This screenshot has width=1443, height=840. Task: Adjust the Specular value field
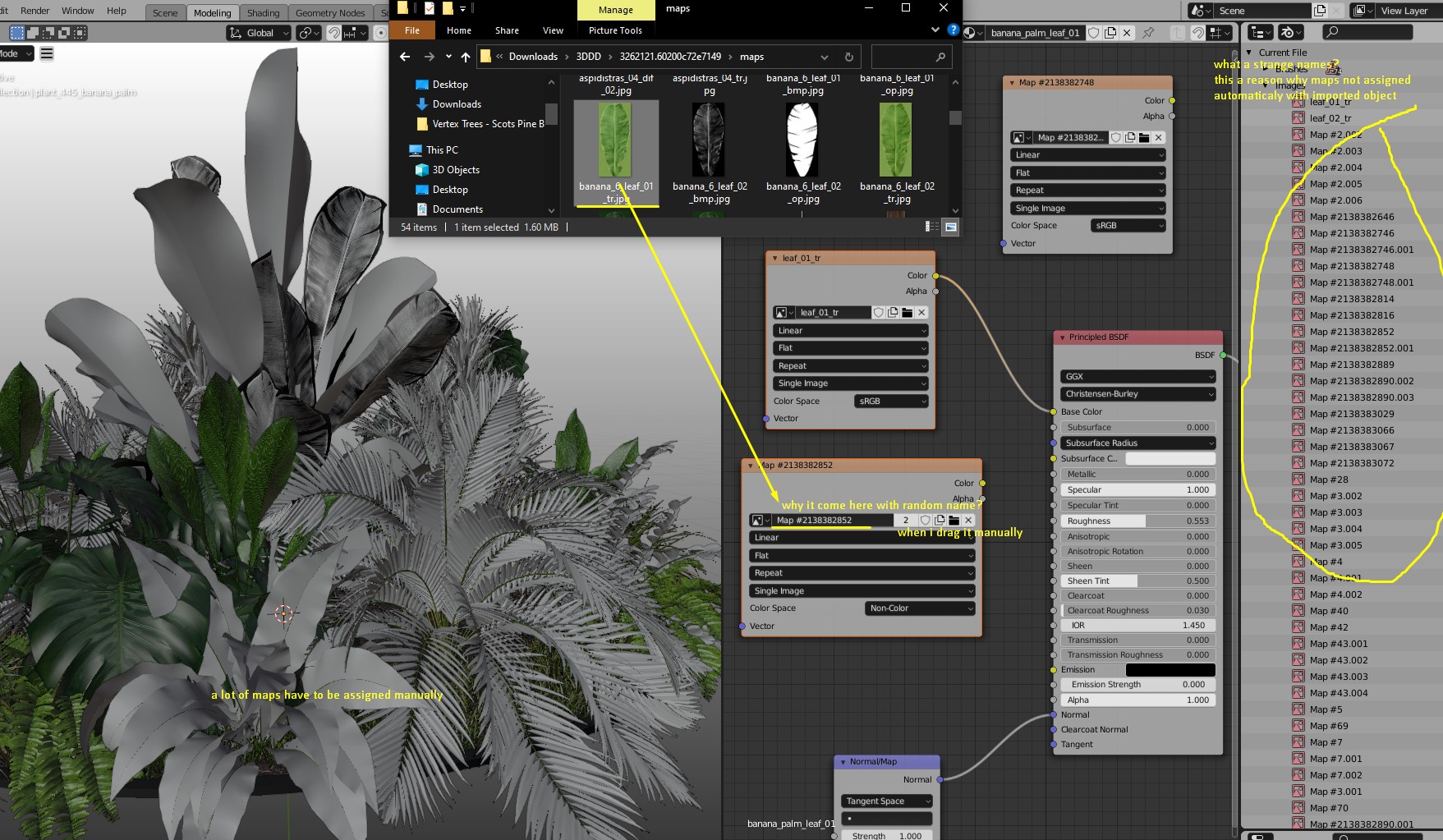click(x=1137, y=490)
